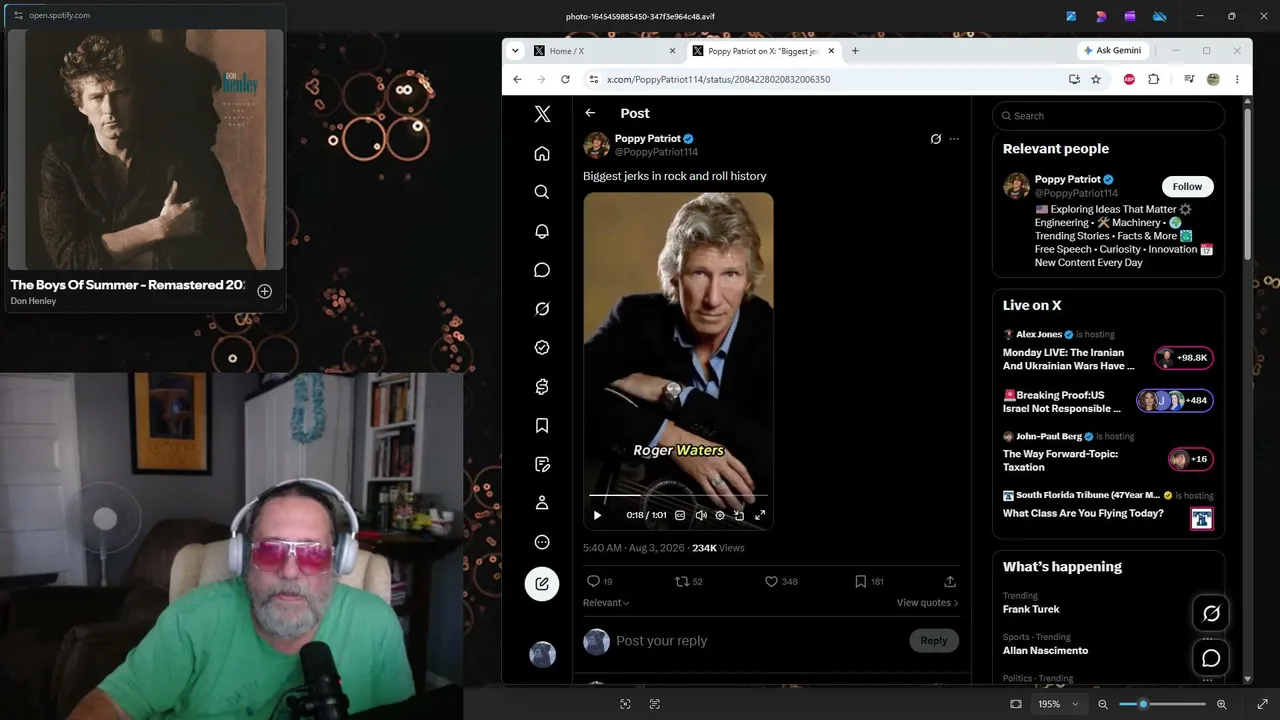Reload the X page
Viewport: 1280px width, 720px height.
[565, 79]
